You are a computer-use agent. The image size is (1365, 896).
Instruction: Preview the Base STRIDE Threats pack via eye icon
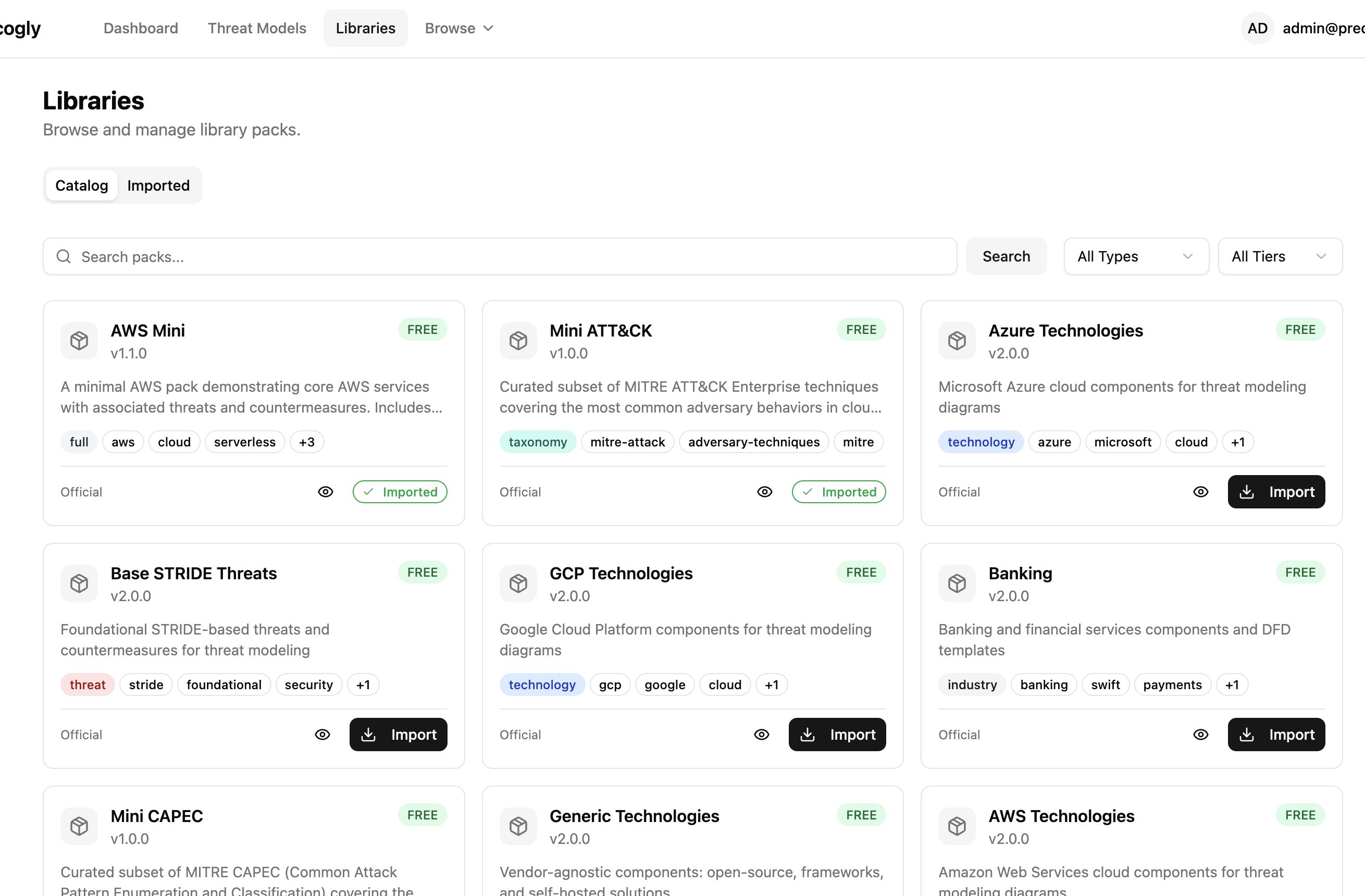pos(322,734)
